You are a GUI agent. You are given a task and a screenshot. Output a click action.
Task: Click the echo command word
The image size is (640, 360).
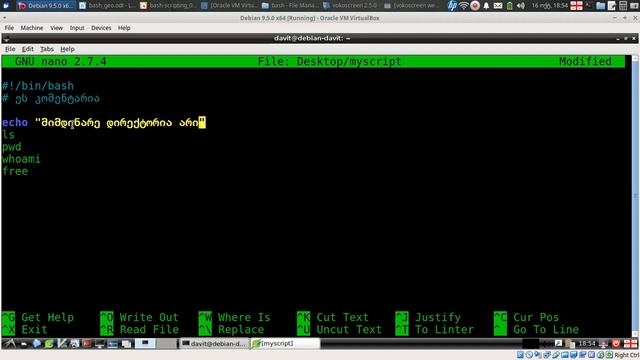(15, 122)
